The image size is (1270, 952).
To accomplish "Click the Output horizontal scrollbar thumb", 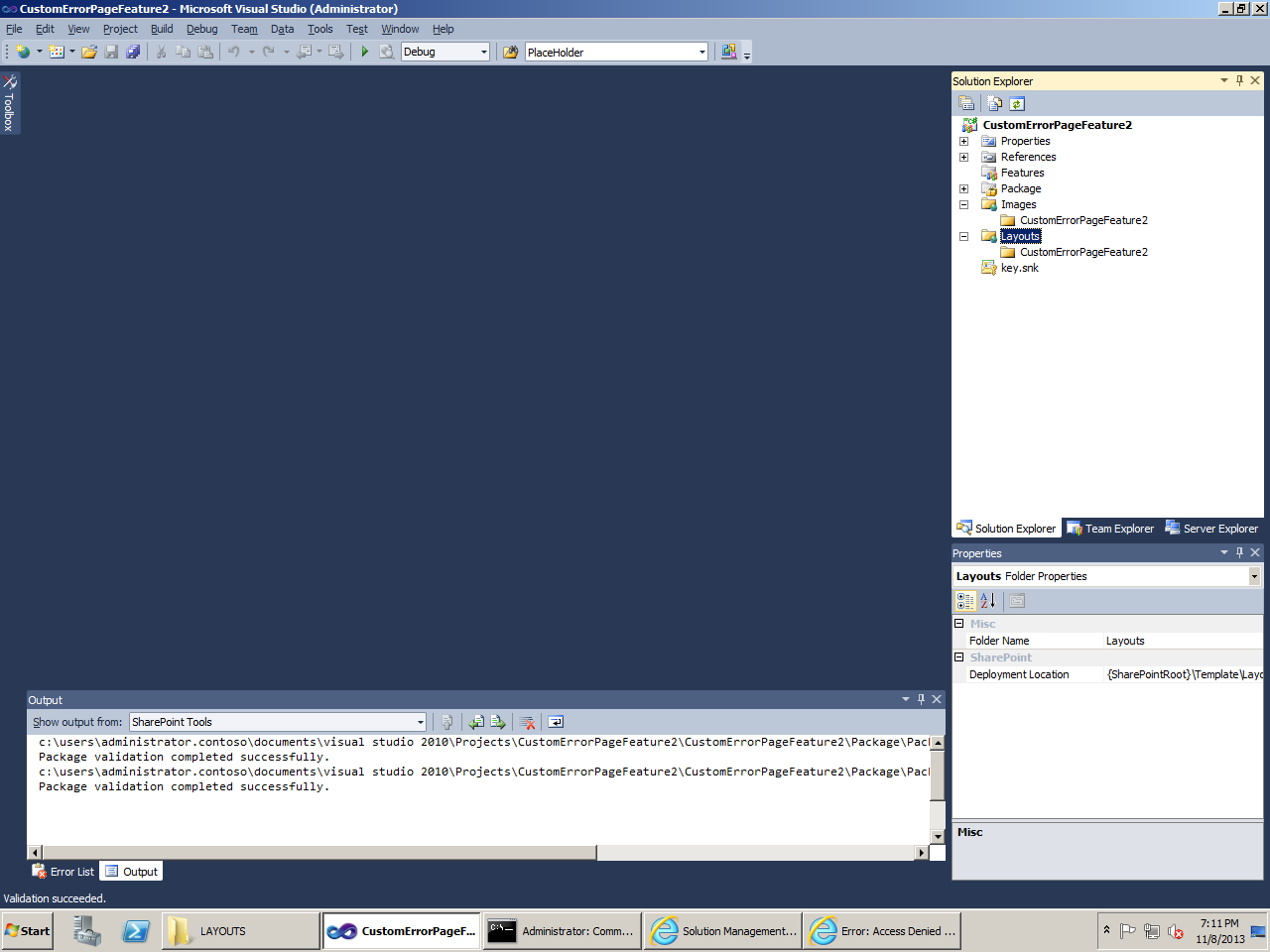I will (x=319, y=853).
